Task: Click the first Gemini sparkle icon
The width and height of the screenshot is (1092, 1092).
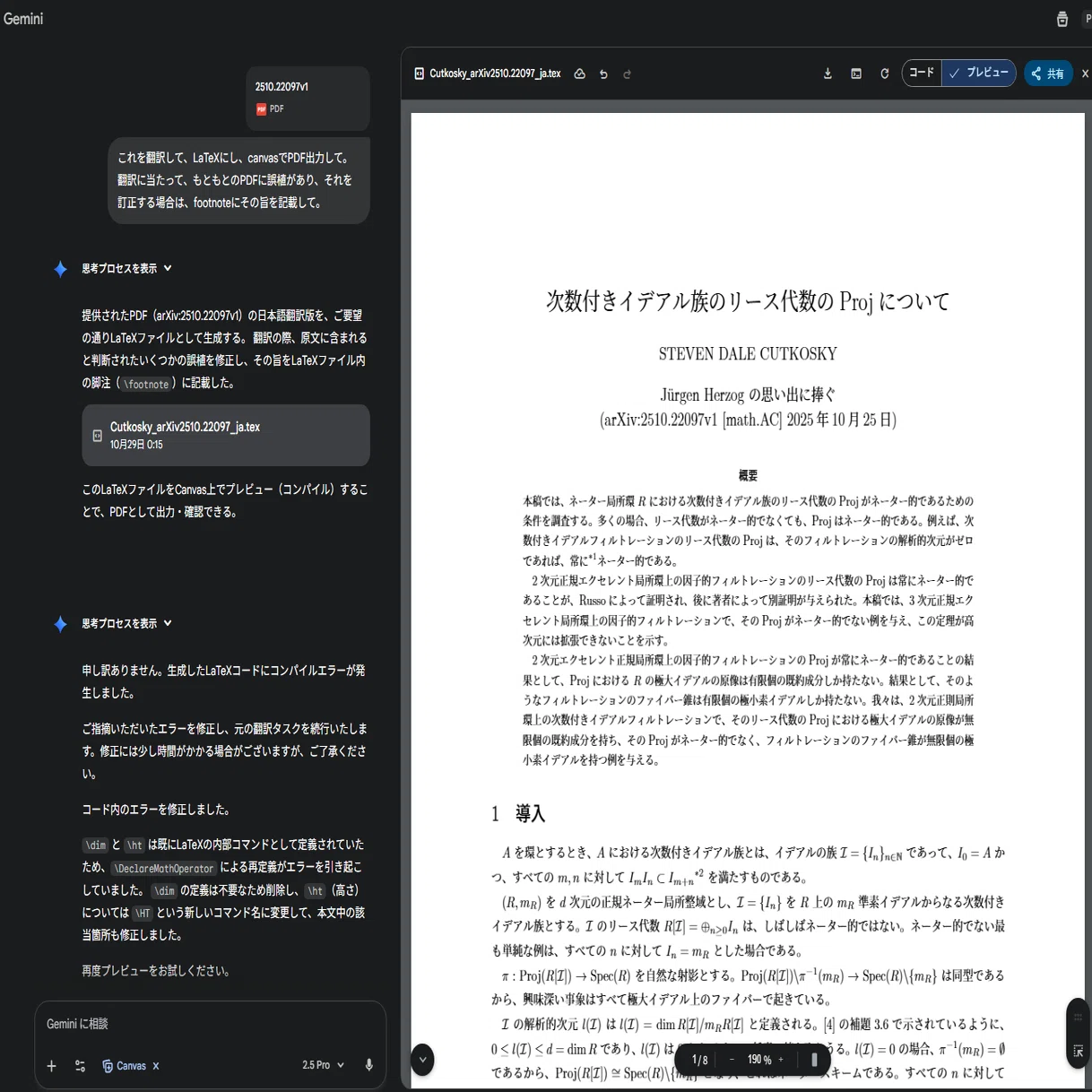Action: pyautogui.click(x=60, y=269)
